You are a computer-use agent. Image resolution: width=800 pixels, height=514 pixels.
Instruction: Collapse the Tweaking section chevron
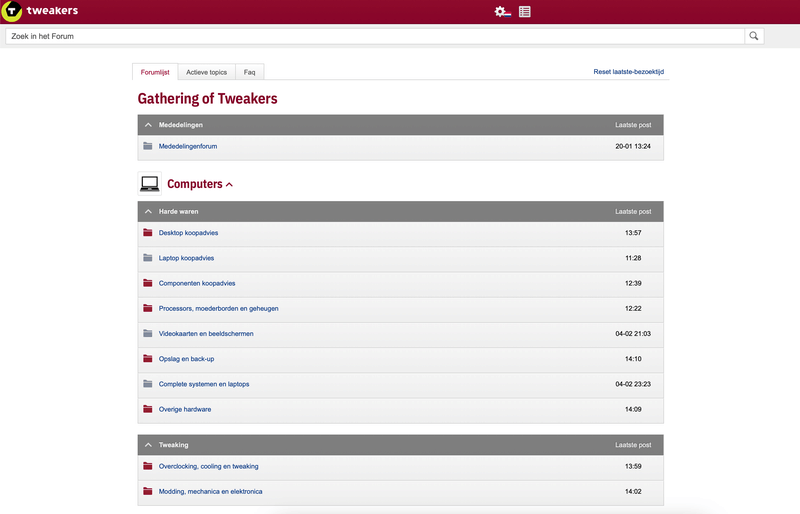(148, 445)
